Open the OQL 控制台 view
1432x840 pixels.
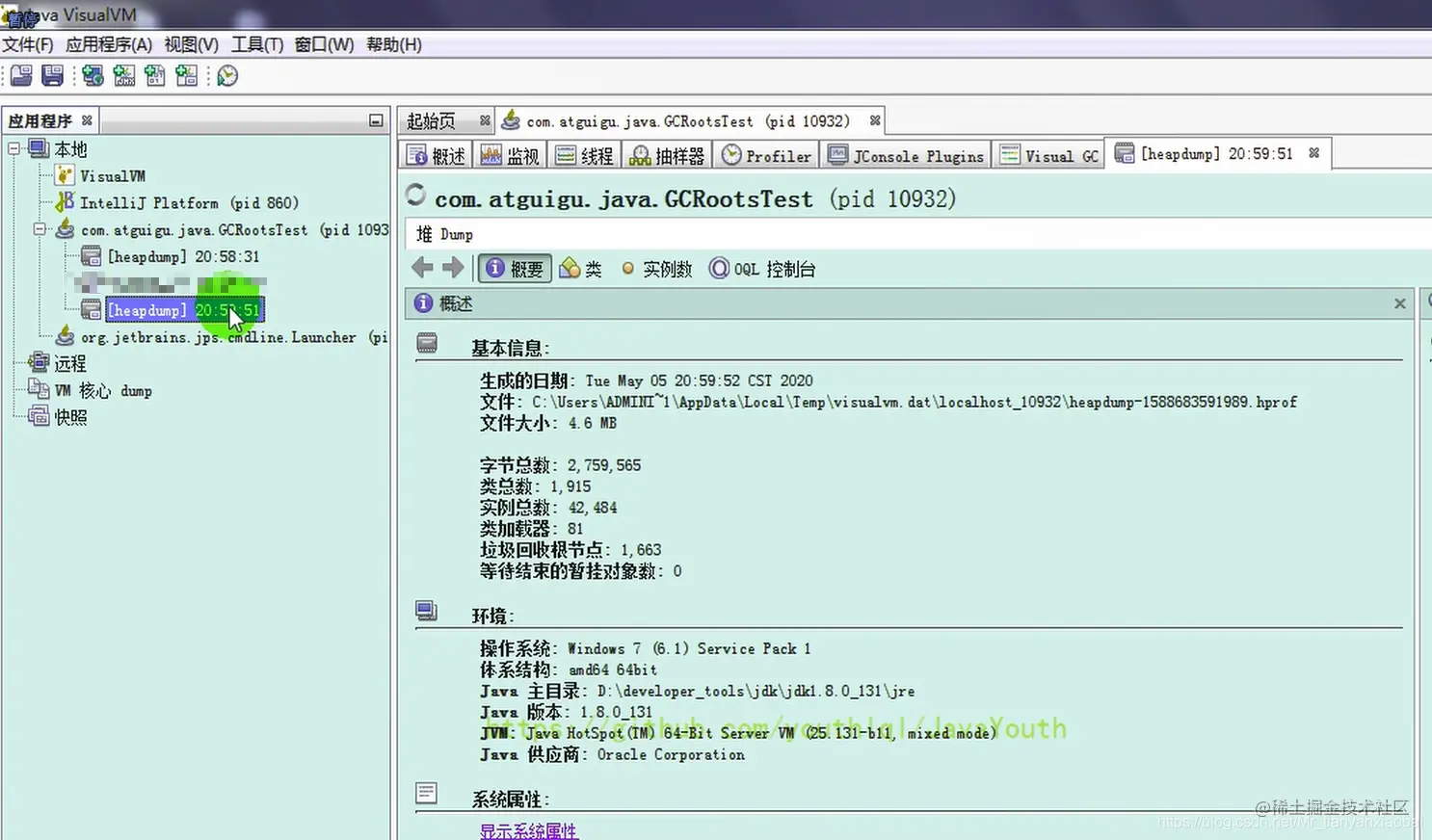click(762, 269)
